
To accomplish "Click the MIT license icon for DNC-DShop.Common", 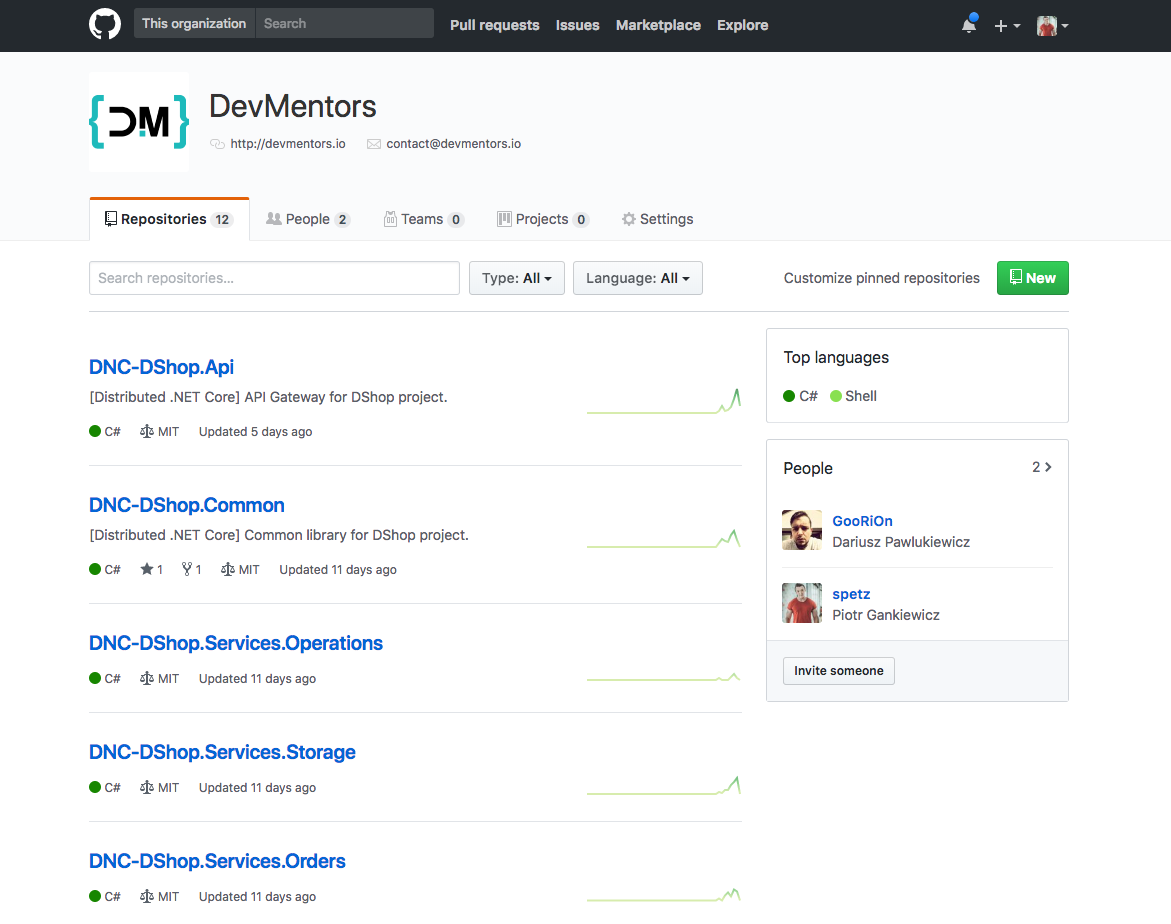I will 228,569.
